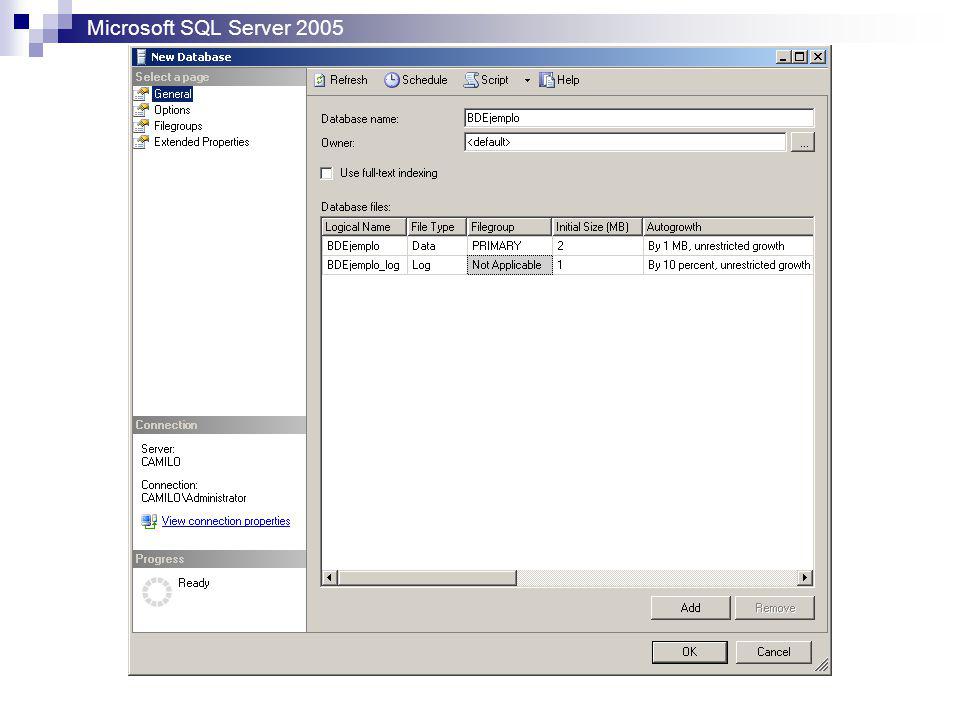Click the Remove button
Image resolution: width=960 pixels, height=720 pixels.
pyautogui.click(x=775, y=608)
